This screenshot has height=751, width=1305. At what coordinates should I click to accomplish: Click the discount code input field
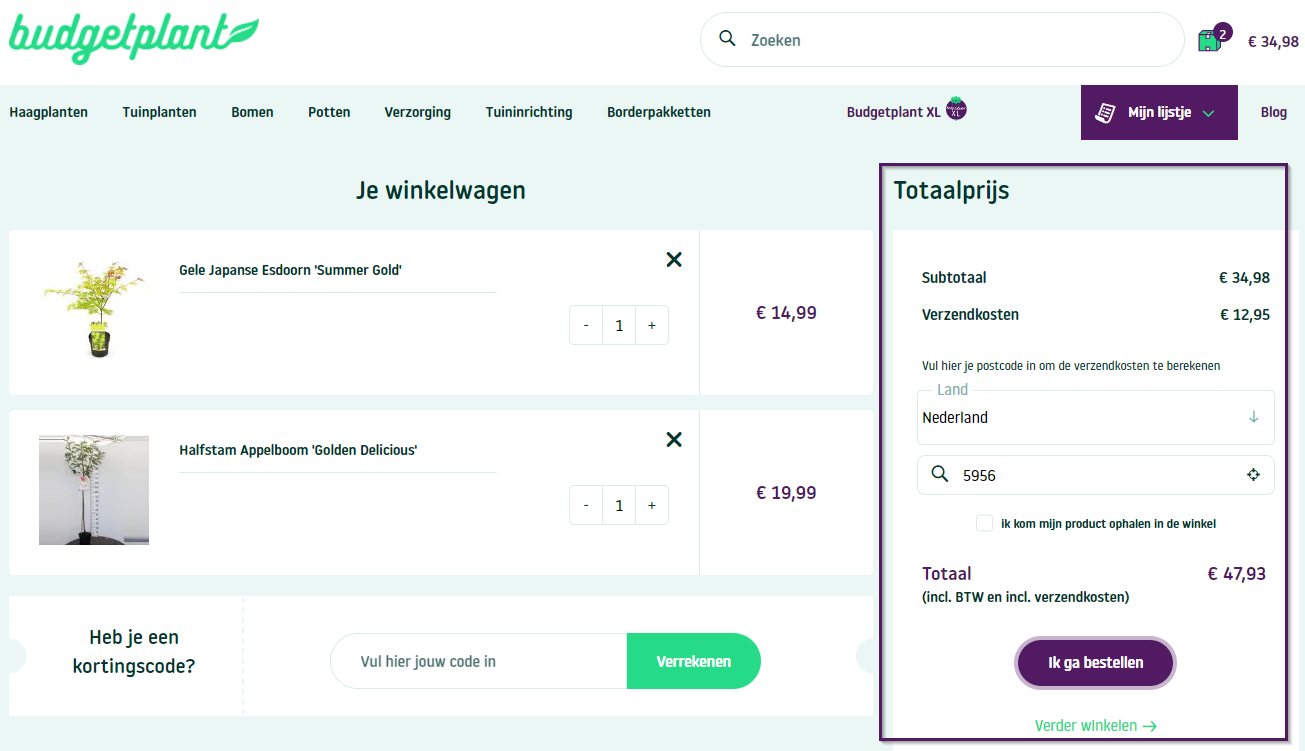(479, 661)
